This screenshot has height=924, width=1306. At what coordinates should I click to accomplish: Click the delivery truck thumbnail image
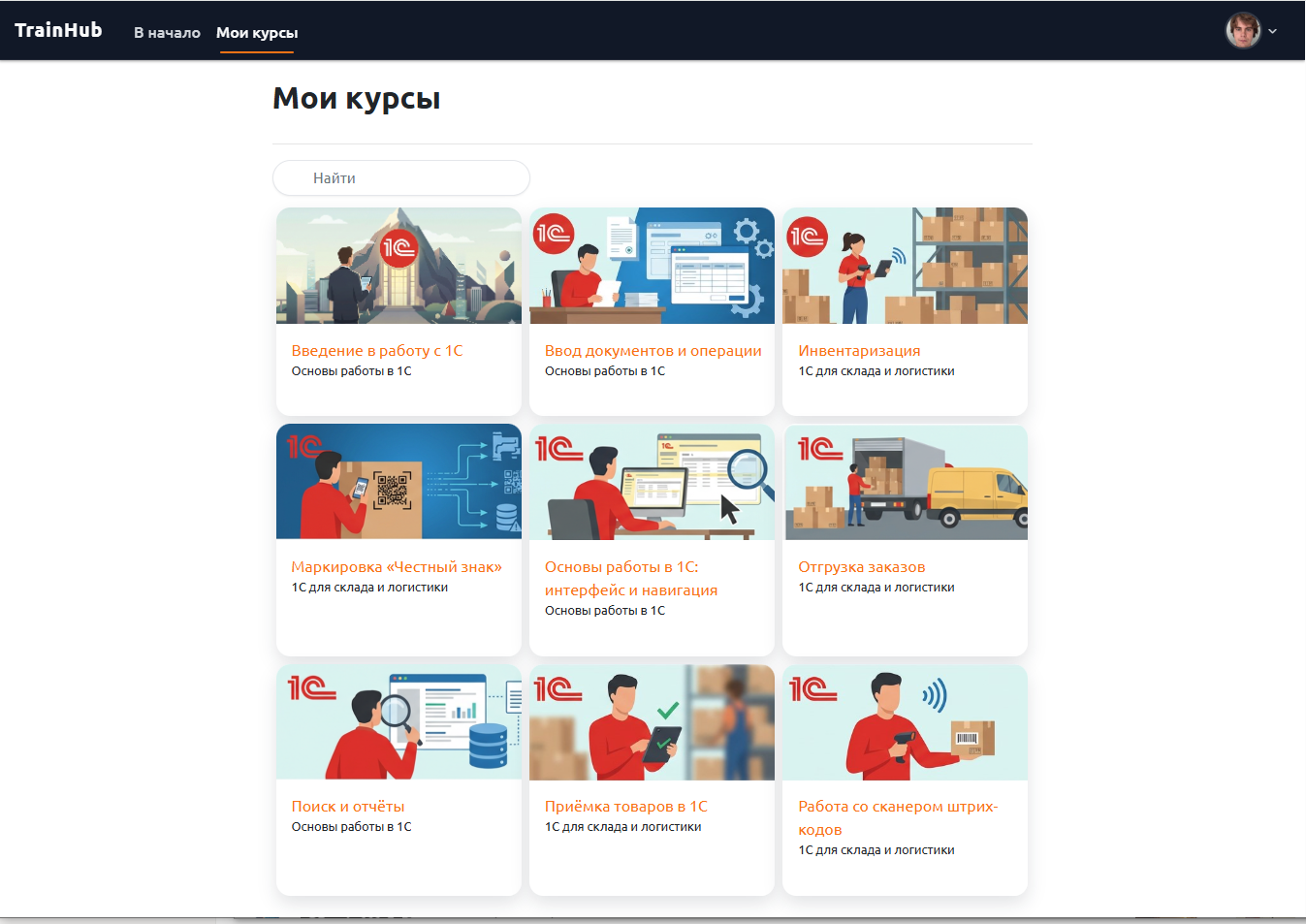(905, 482)
